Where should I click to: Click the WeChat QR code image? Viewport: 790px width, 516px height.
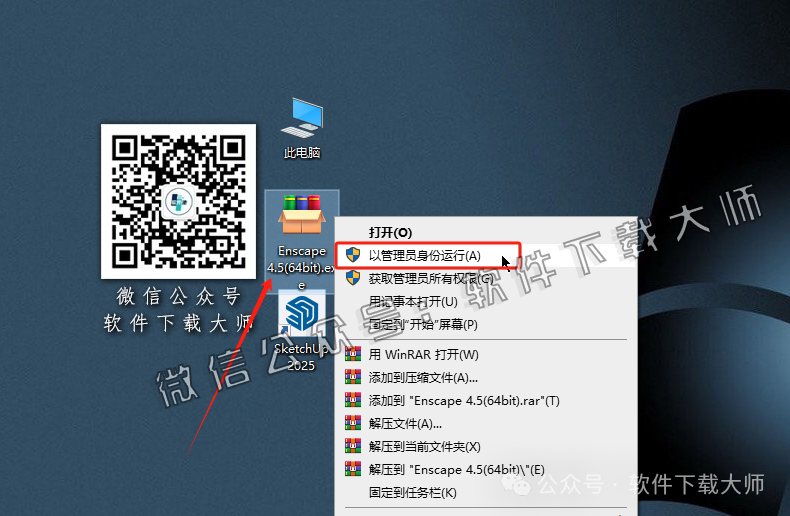178,201
